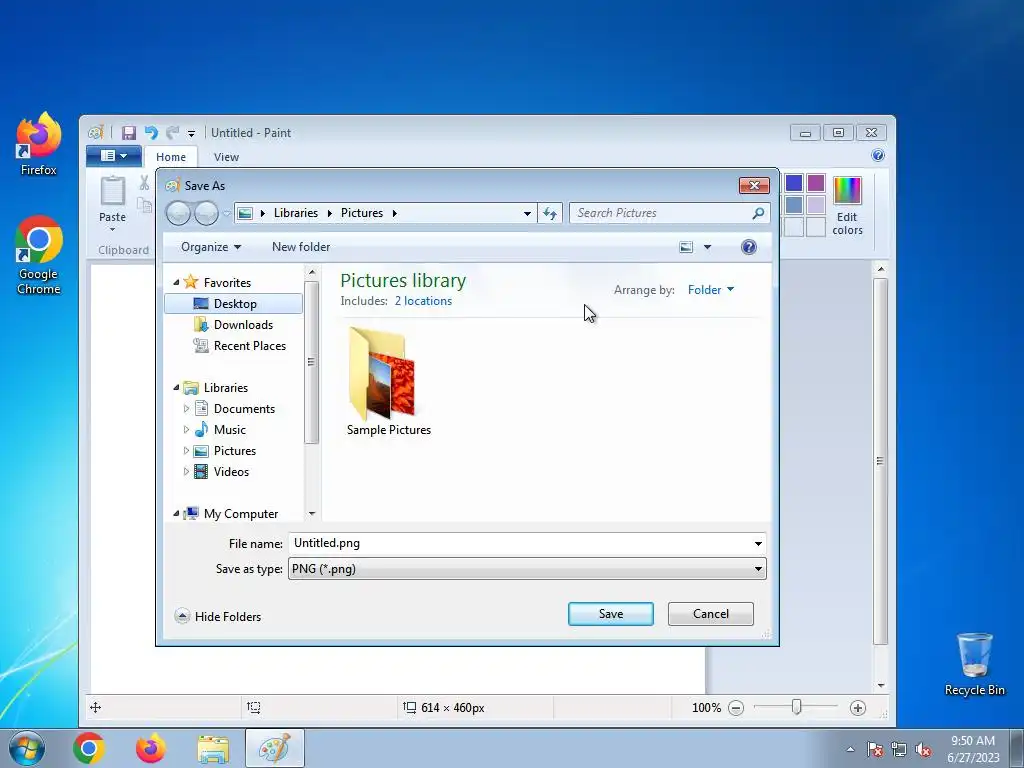Click the zoom out minus button in Paint
The image size is (1024, 768).
click(x=736, y=708)
